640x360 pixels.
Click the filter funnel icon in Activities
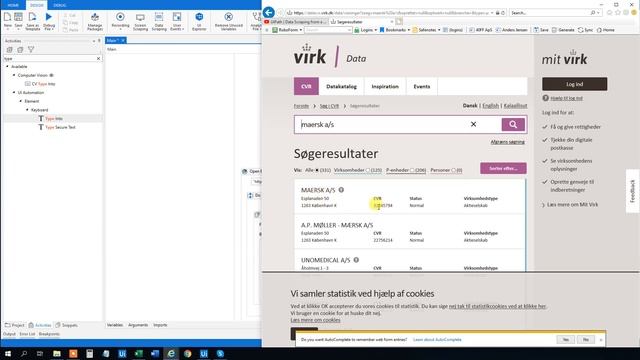(31, 49)
